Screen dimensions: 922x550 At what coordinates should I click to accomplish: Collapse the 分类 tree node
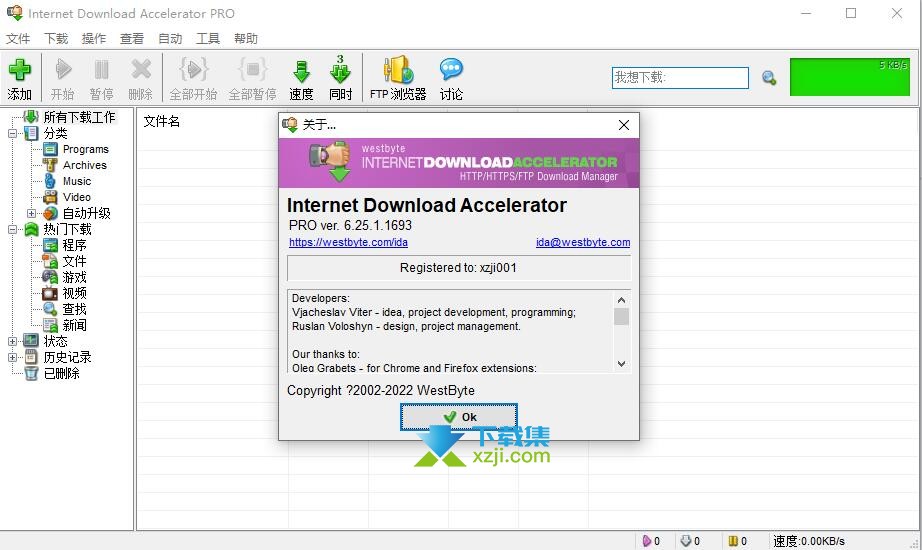tap(12, 134)
